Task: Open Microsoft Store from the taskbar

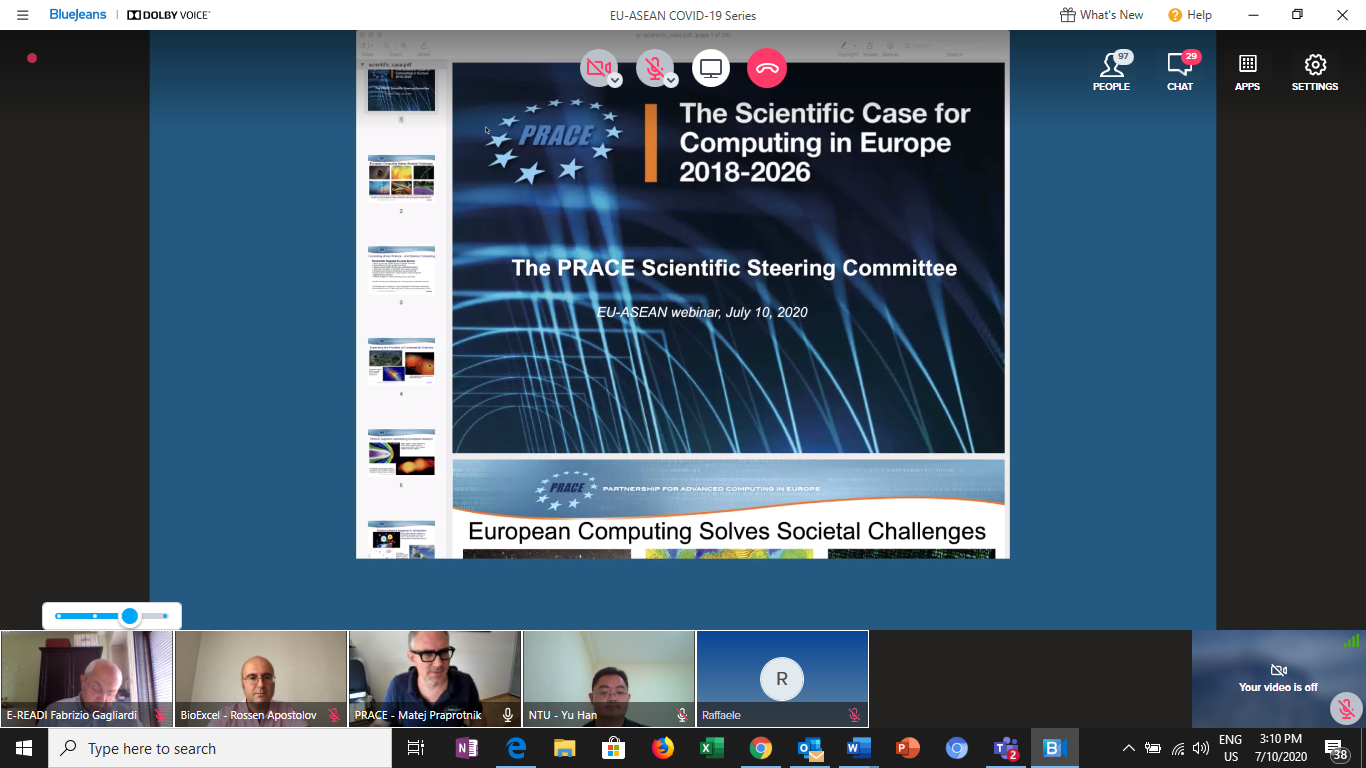Action: click(613, 748)
